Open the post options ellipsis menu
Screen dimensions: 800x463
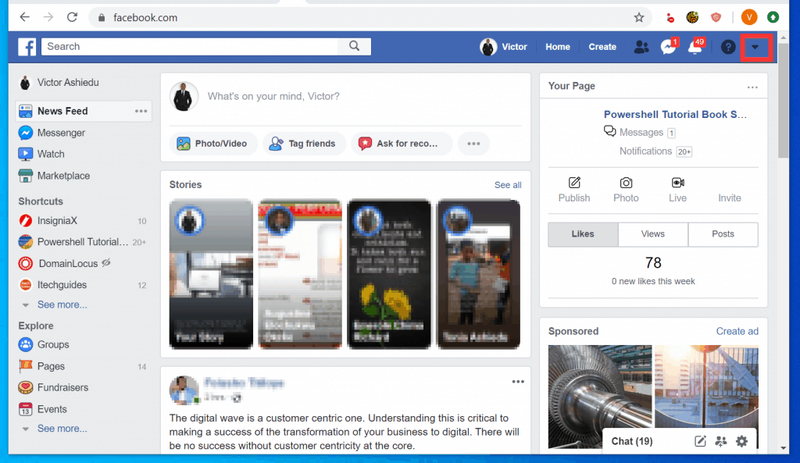point(518,382)
